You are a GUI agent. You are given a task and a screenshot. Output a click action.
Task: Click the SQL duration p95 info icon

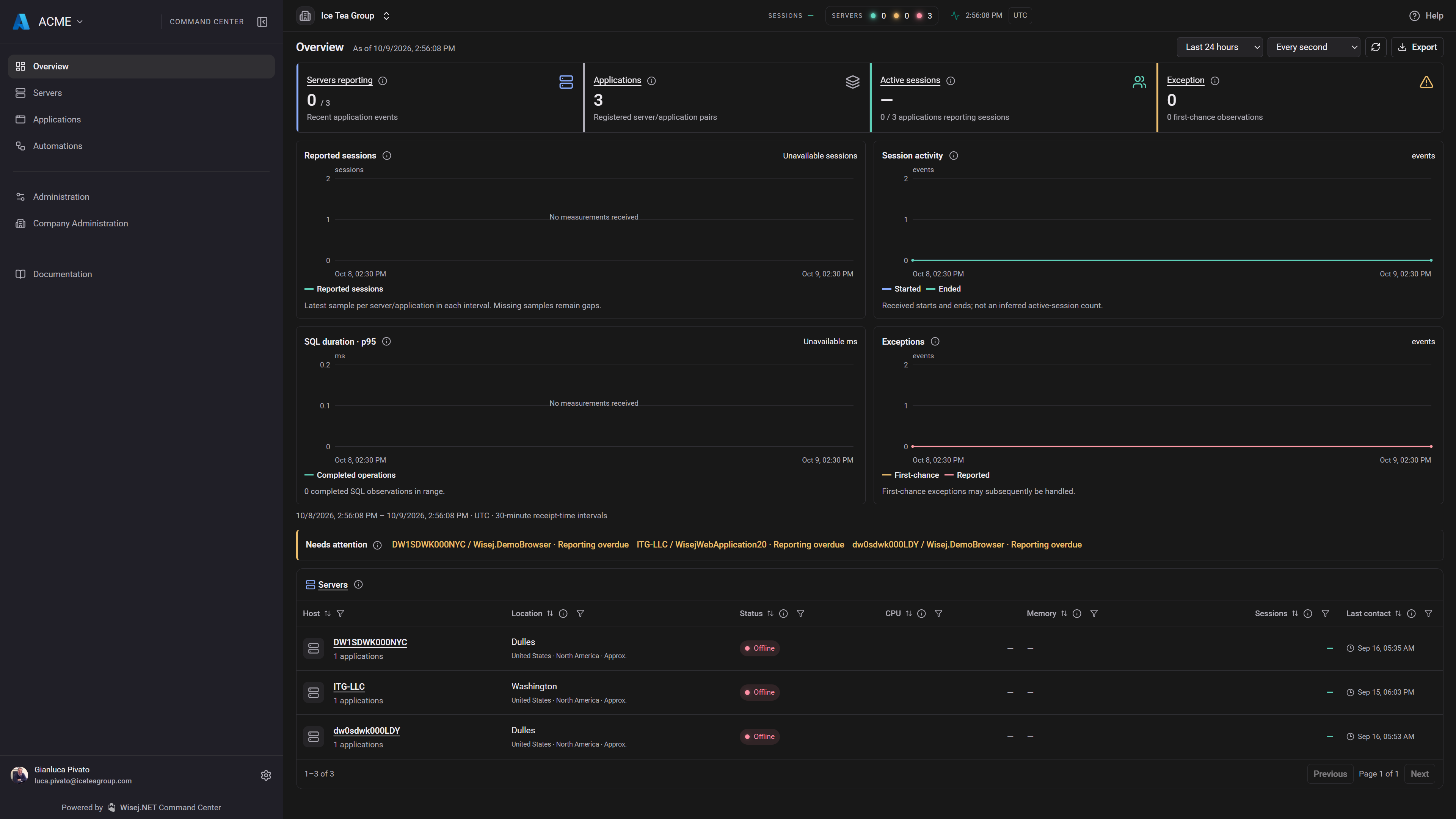click(x=387, y=341)
